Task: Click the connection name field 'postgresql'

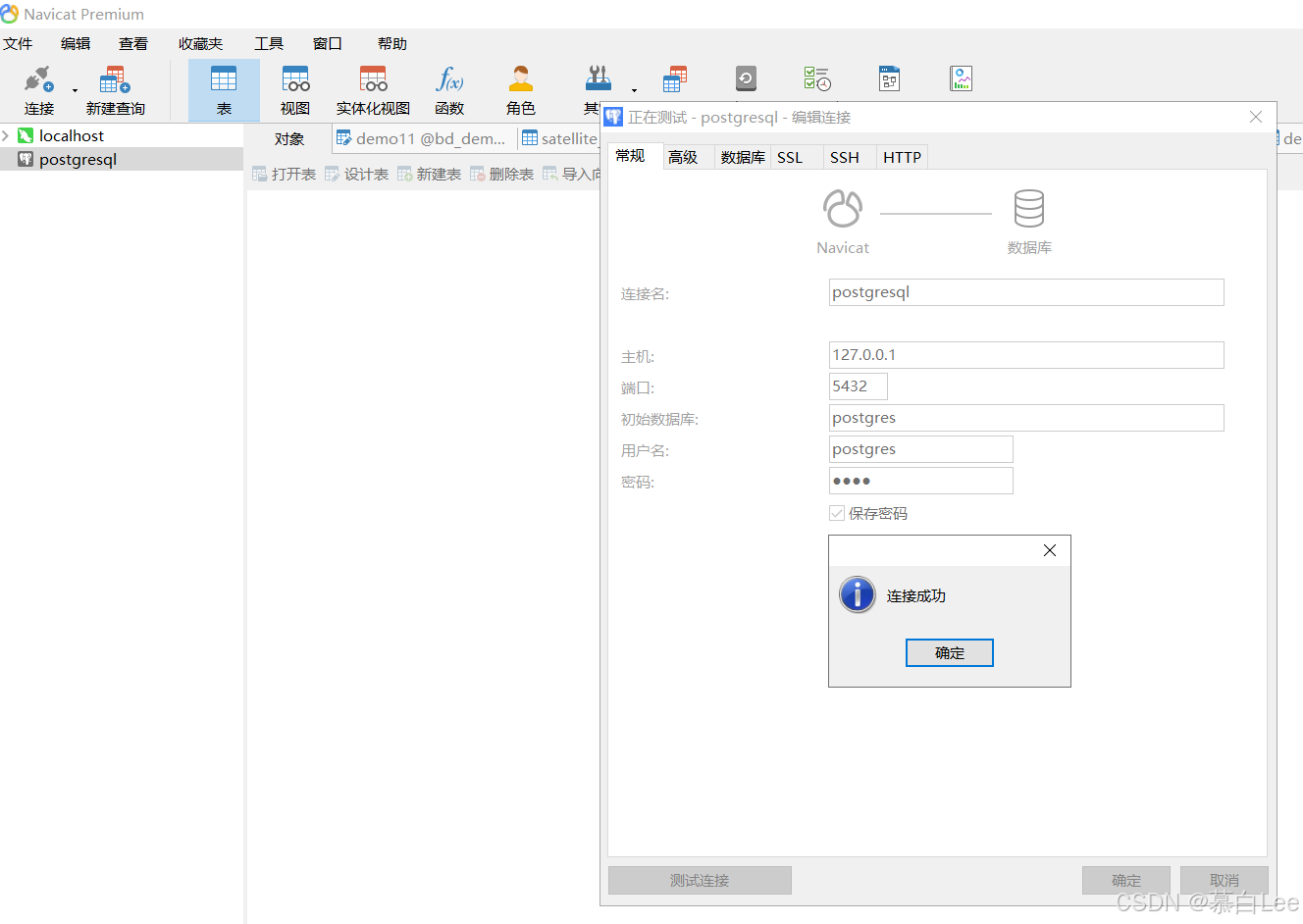Action: 1026,292
